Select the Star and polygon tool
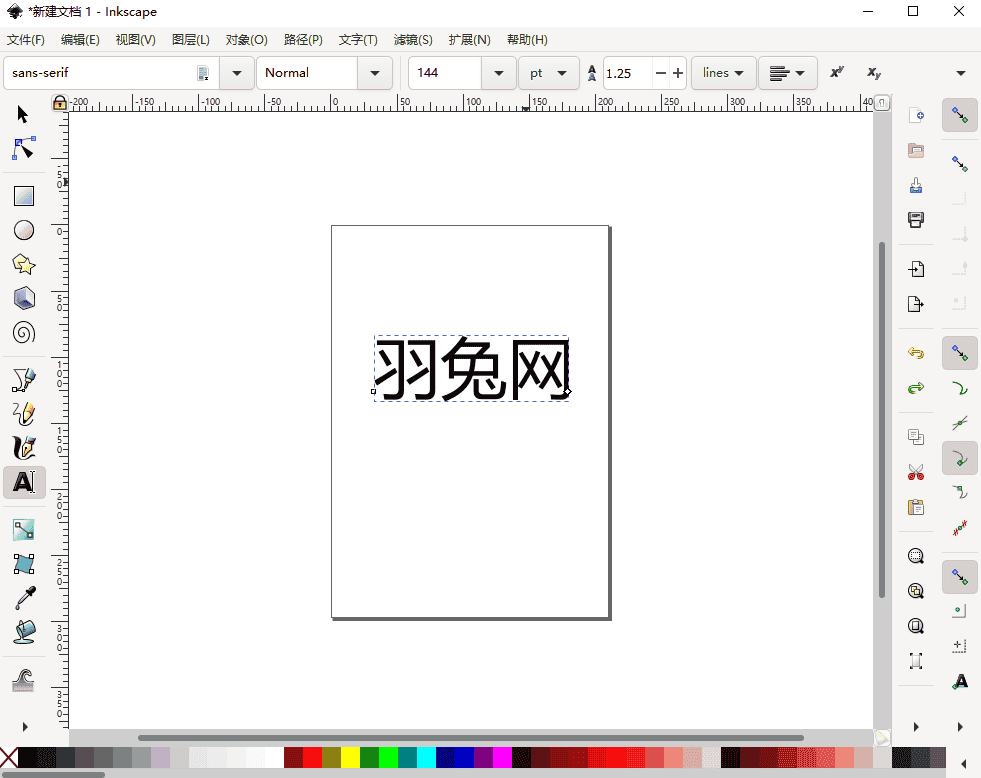 24,265
